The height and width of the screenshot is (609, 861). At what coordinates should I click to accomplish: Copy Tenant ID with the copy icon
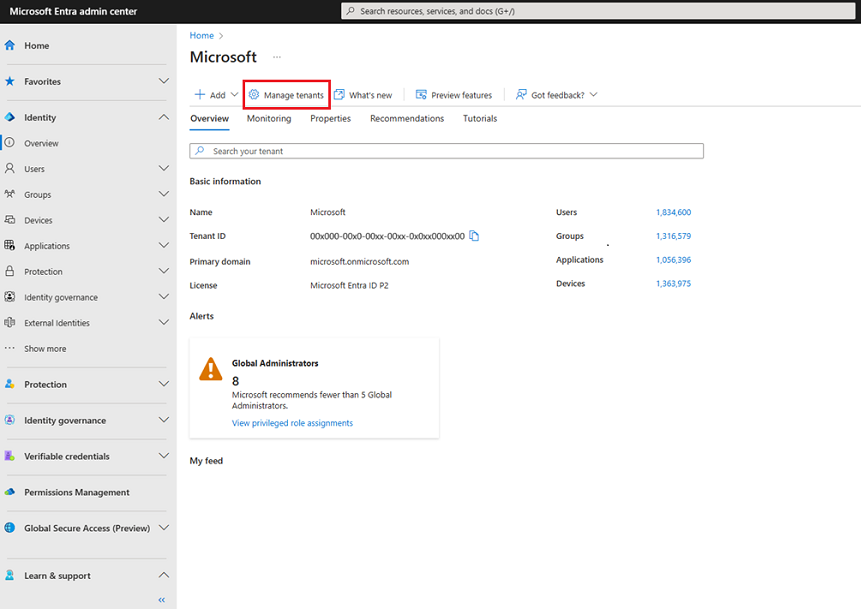click(474, 236)
